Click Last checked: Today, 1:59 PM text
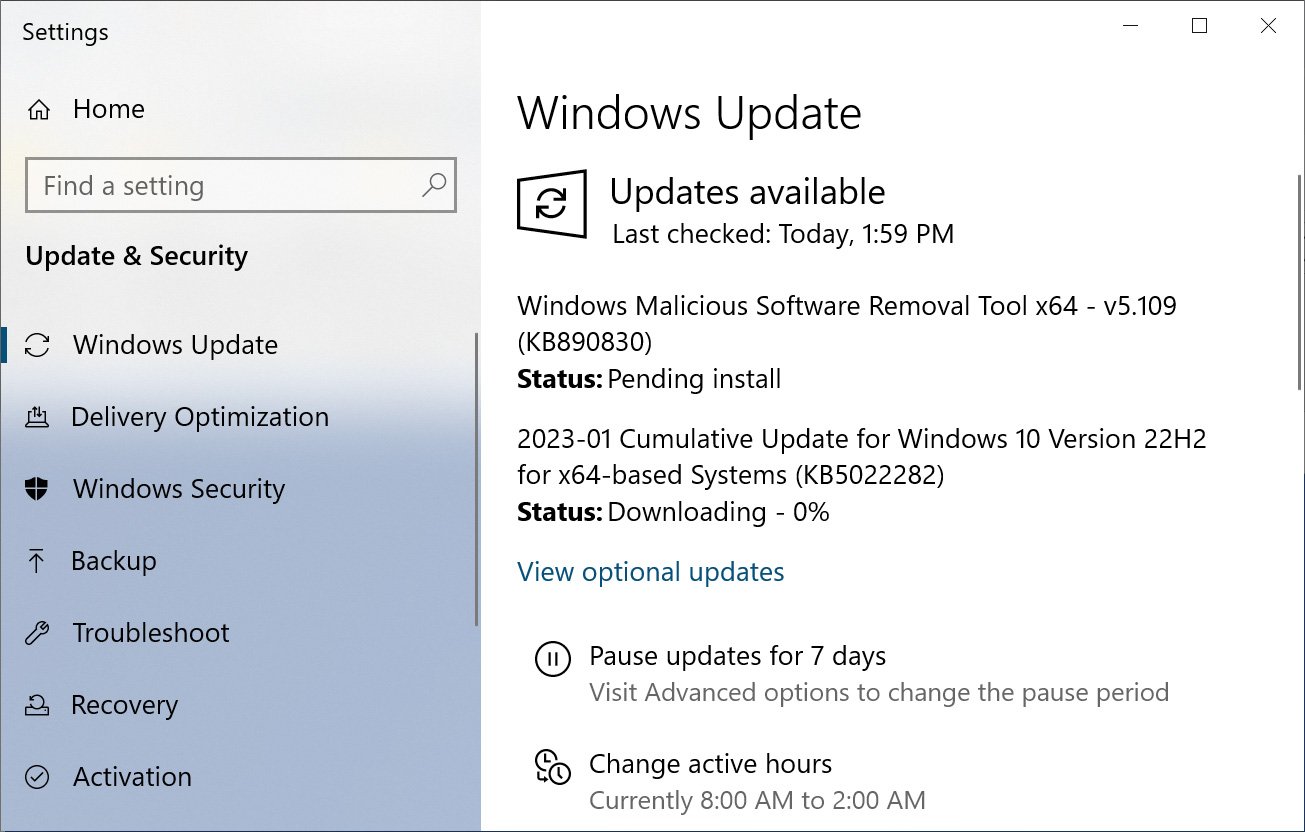The width and height of the screenshot is (1305, 832). [783, 234]
